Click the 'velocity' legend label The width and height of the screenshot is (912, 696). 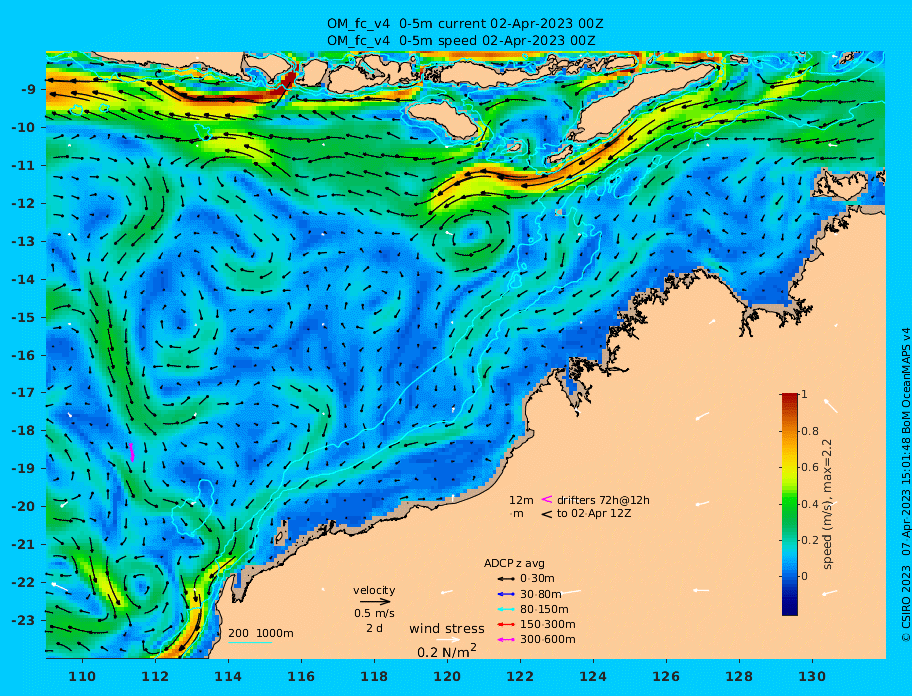[374, 590]
